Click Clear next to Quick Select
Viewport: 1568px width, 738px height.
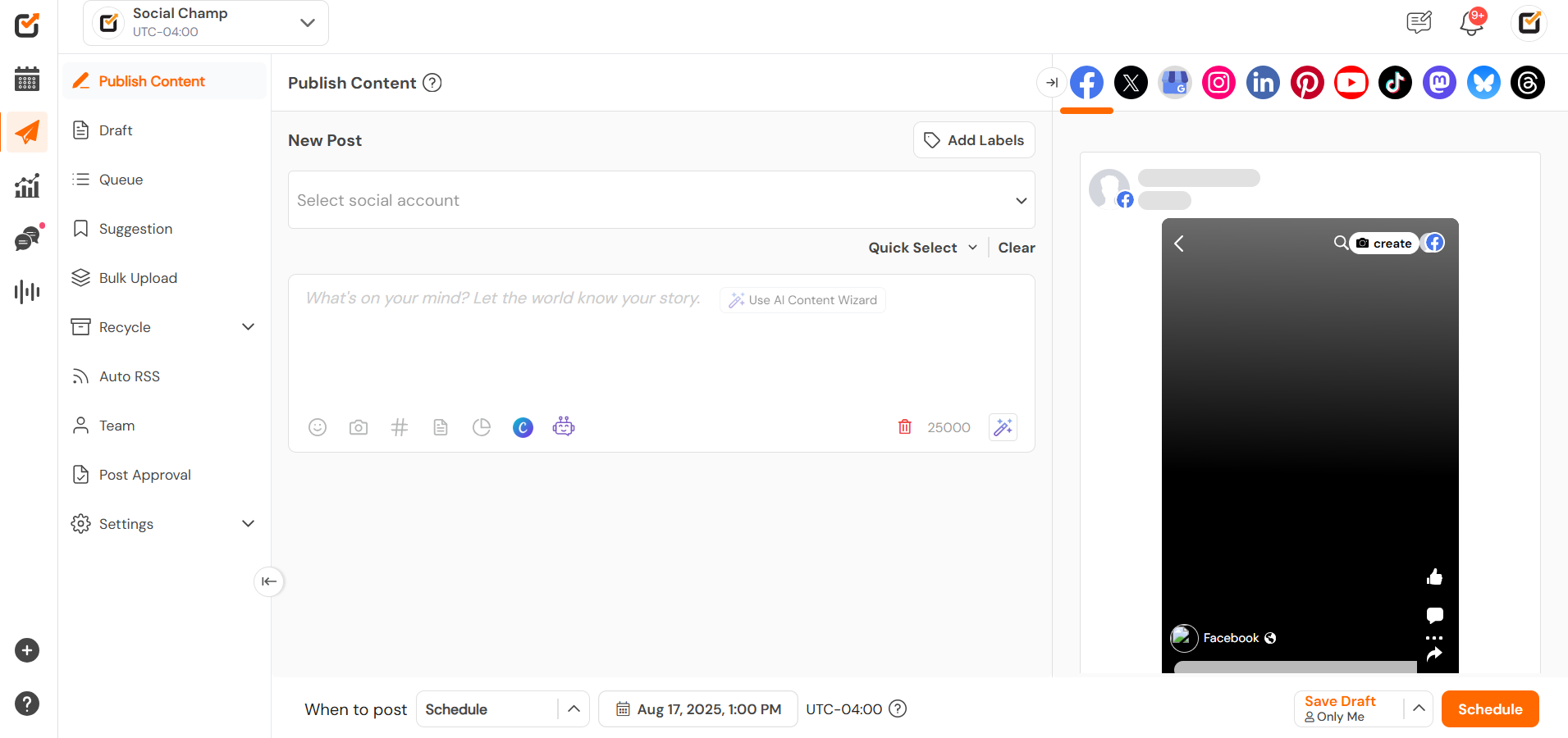click(x=1017, y=248)
